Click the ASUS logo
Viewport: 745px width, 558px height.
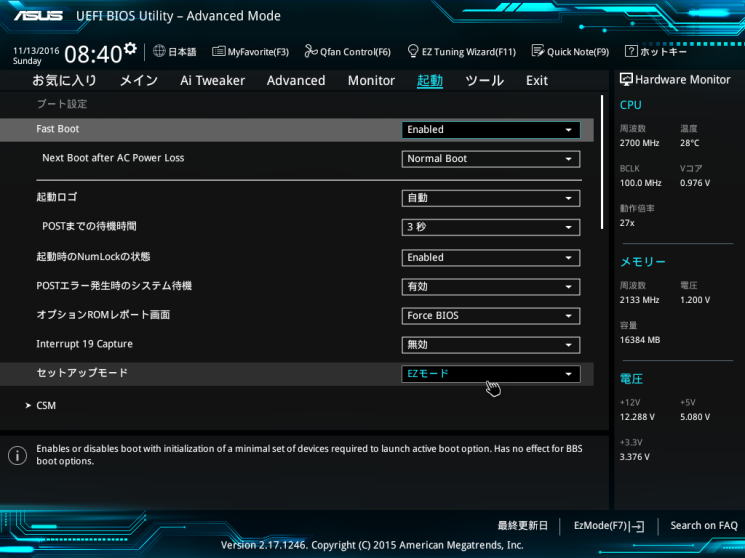[x=38, y=16]
